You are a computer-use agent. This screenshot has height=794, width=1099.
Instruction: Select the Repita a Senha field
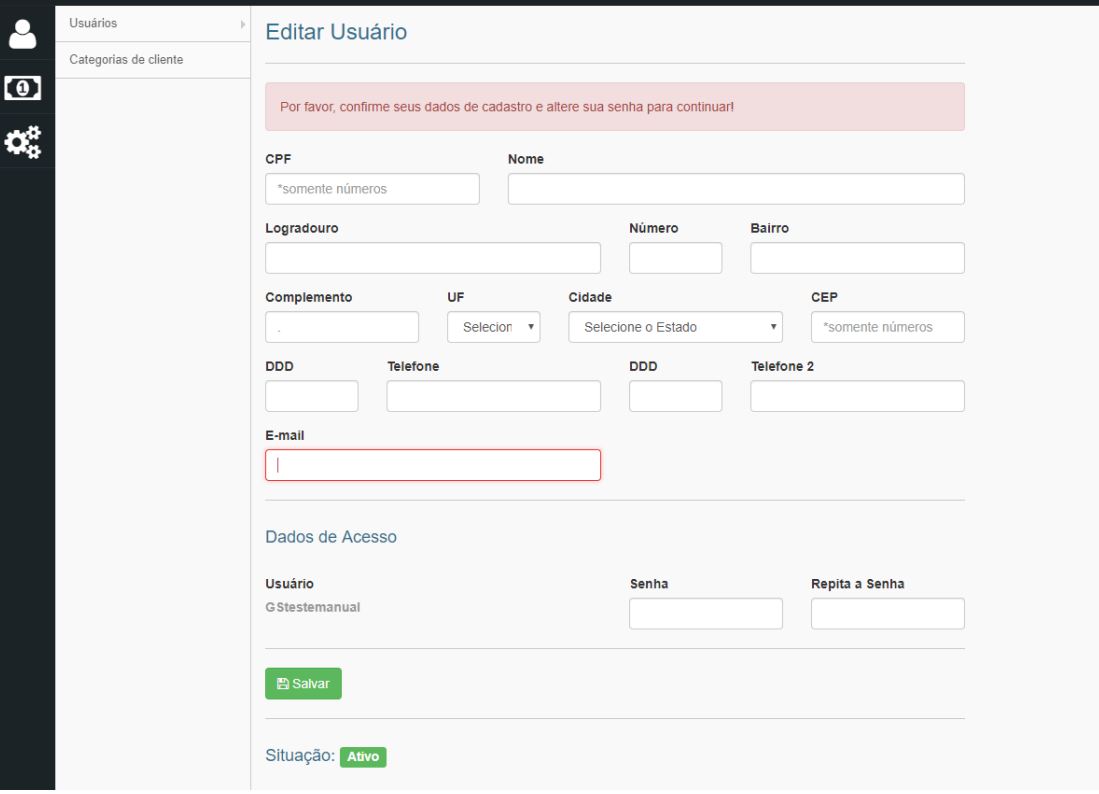[887, 614]
